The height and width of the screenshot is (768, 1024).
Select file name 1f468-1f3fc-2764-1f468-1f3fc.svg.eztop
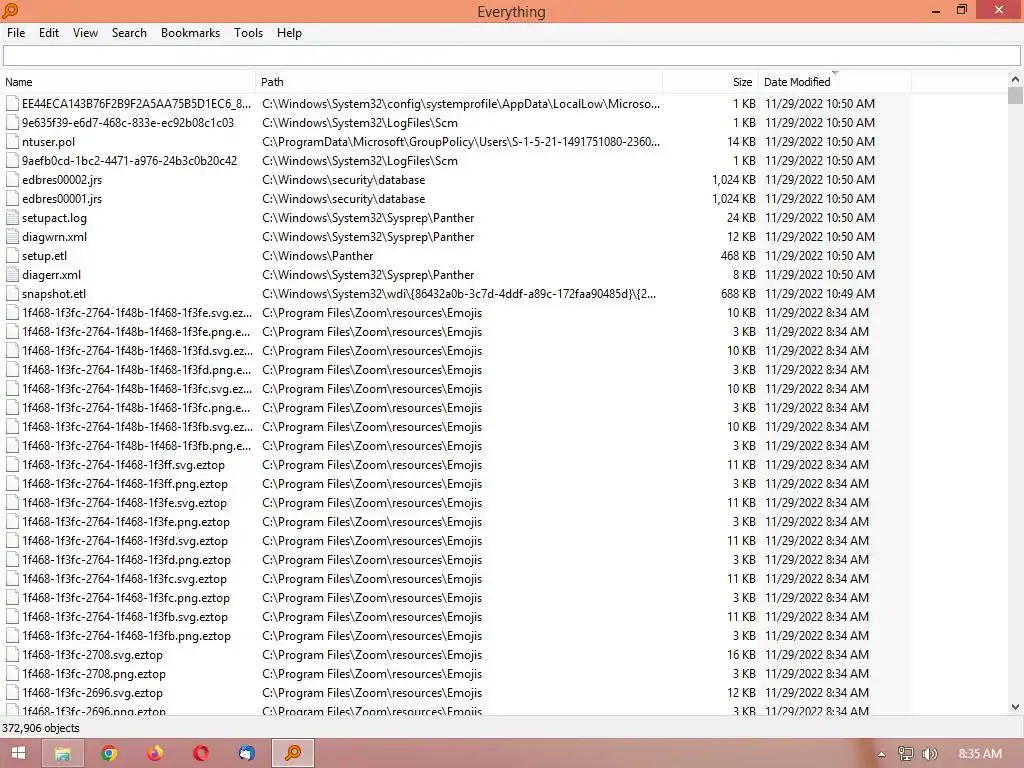[124, 579]
